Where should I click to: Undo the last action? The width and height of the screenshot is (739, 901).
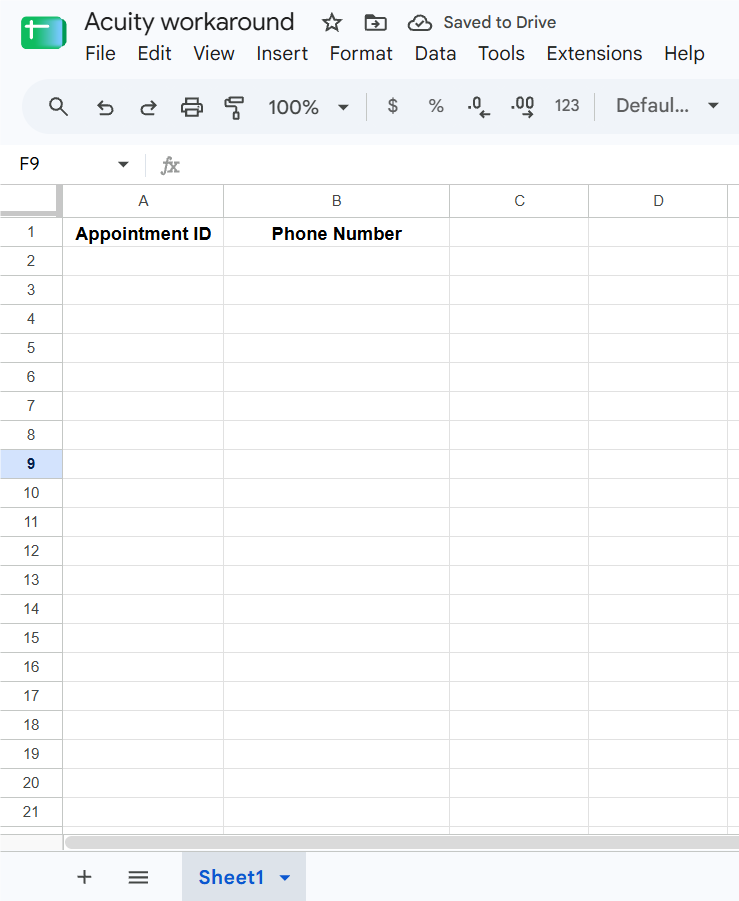pyautogui.click(x=105, y=107)
